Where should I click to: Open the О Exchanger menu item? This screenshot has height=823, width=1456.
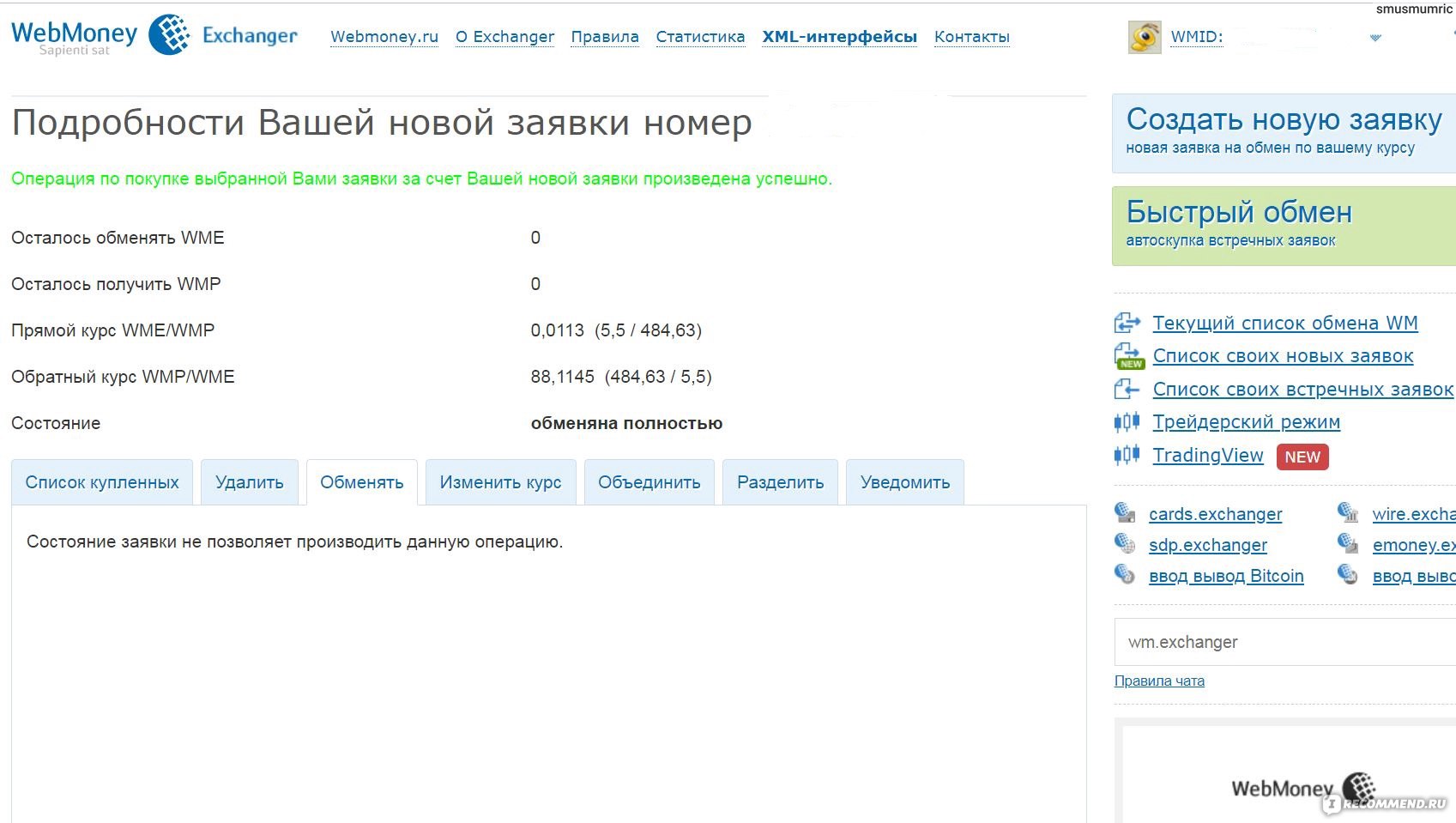tap(504, 37)
